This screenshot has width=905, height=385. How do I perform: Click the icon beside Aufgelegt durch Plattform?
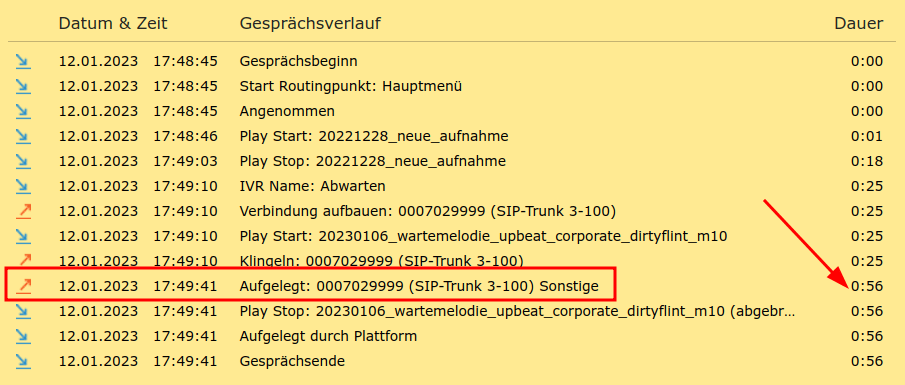(23, 337)
